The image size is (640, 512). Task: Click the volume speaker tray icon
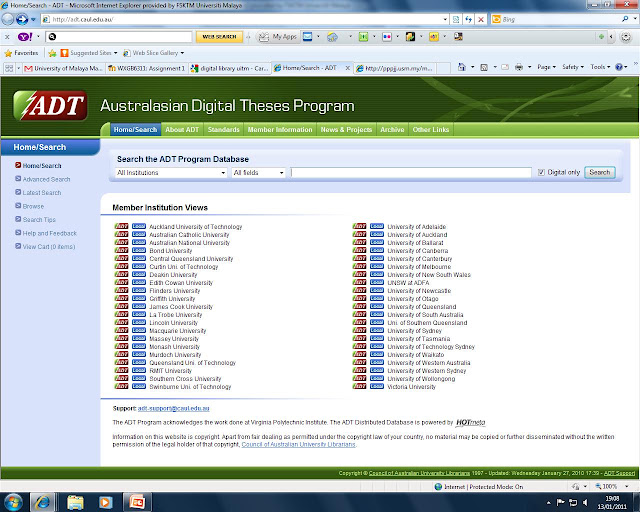[586, 502]
